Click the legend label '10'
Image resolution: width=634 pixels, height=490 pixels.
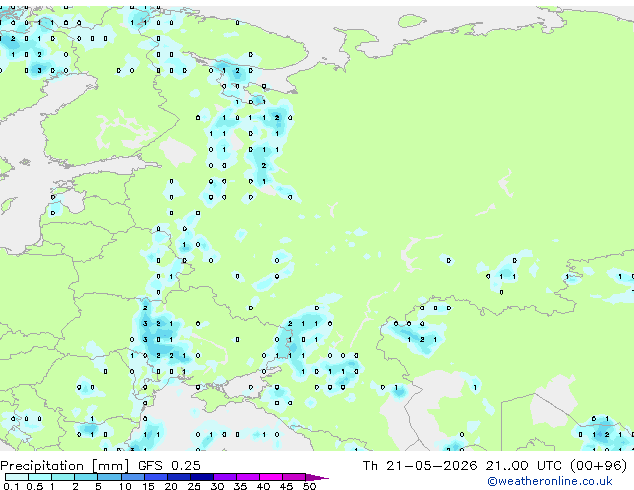125,486
